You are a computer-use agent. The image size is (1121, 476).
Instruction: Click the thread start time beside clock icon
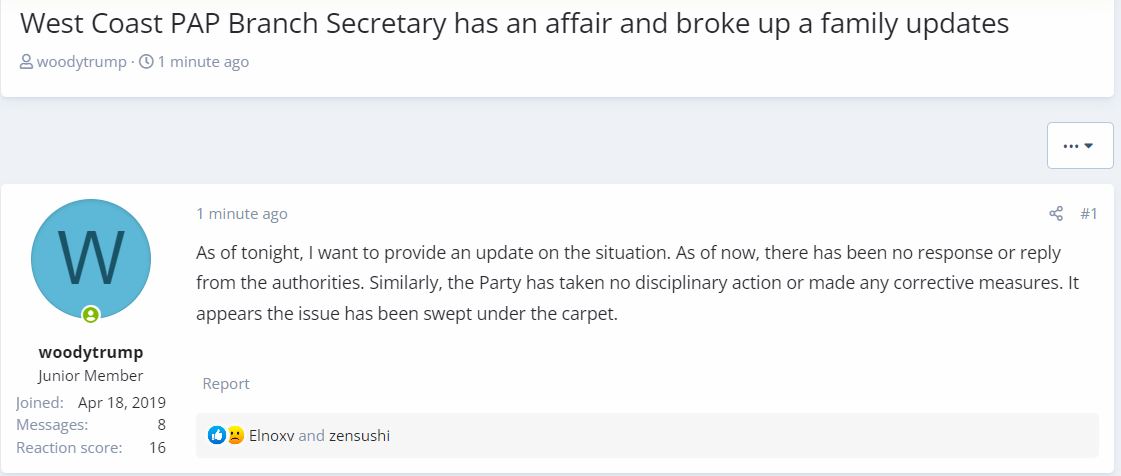[x=203, y=62]
